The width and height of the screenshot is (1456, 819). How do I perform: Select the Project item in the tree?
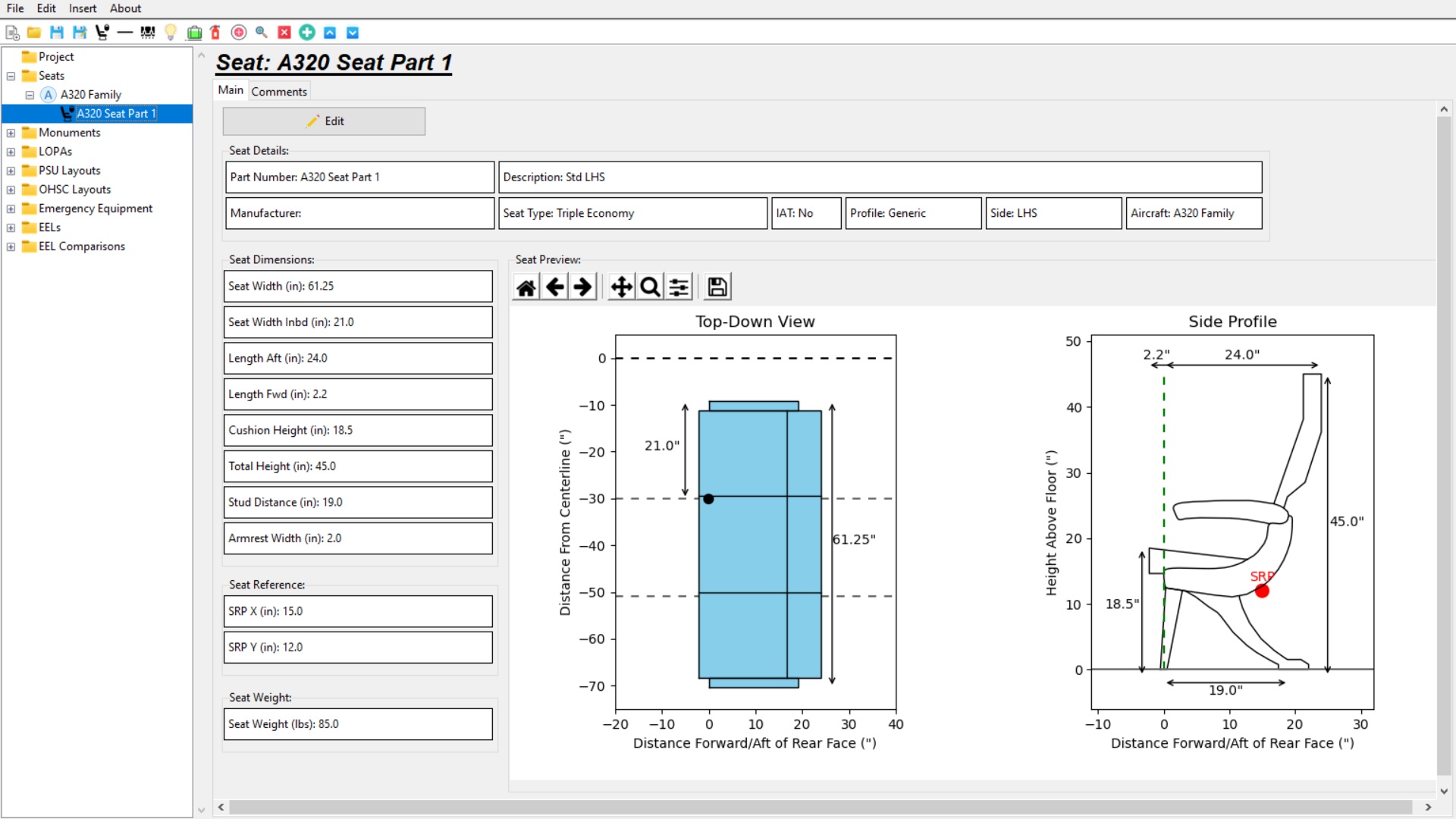56,57
